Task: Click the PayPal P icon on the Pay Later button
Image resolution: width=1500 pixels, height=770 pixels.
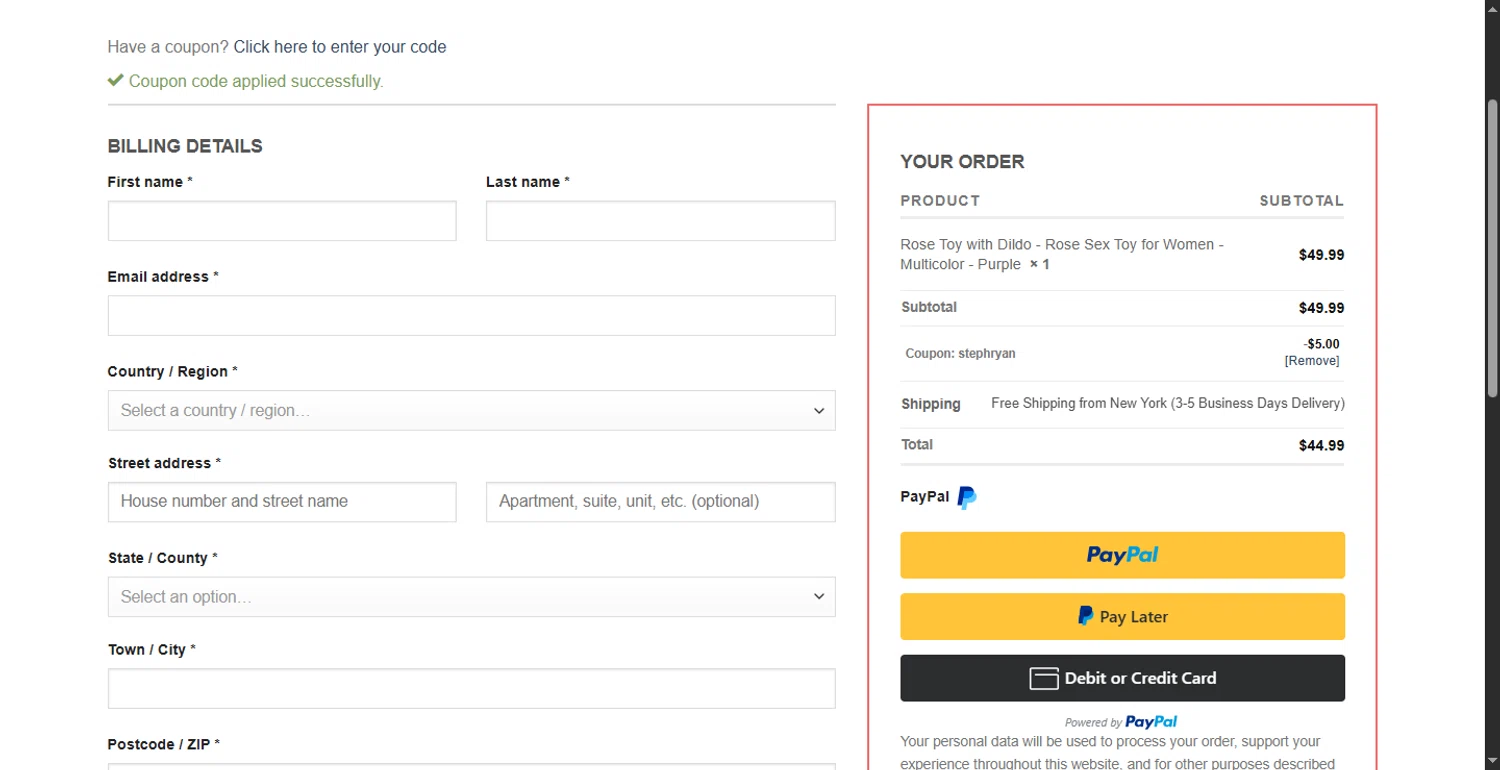Action: [1085, 616]
